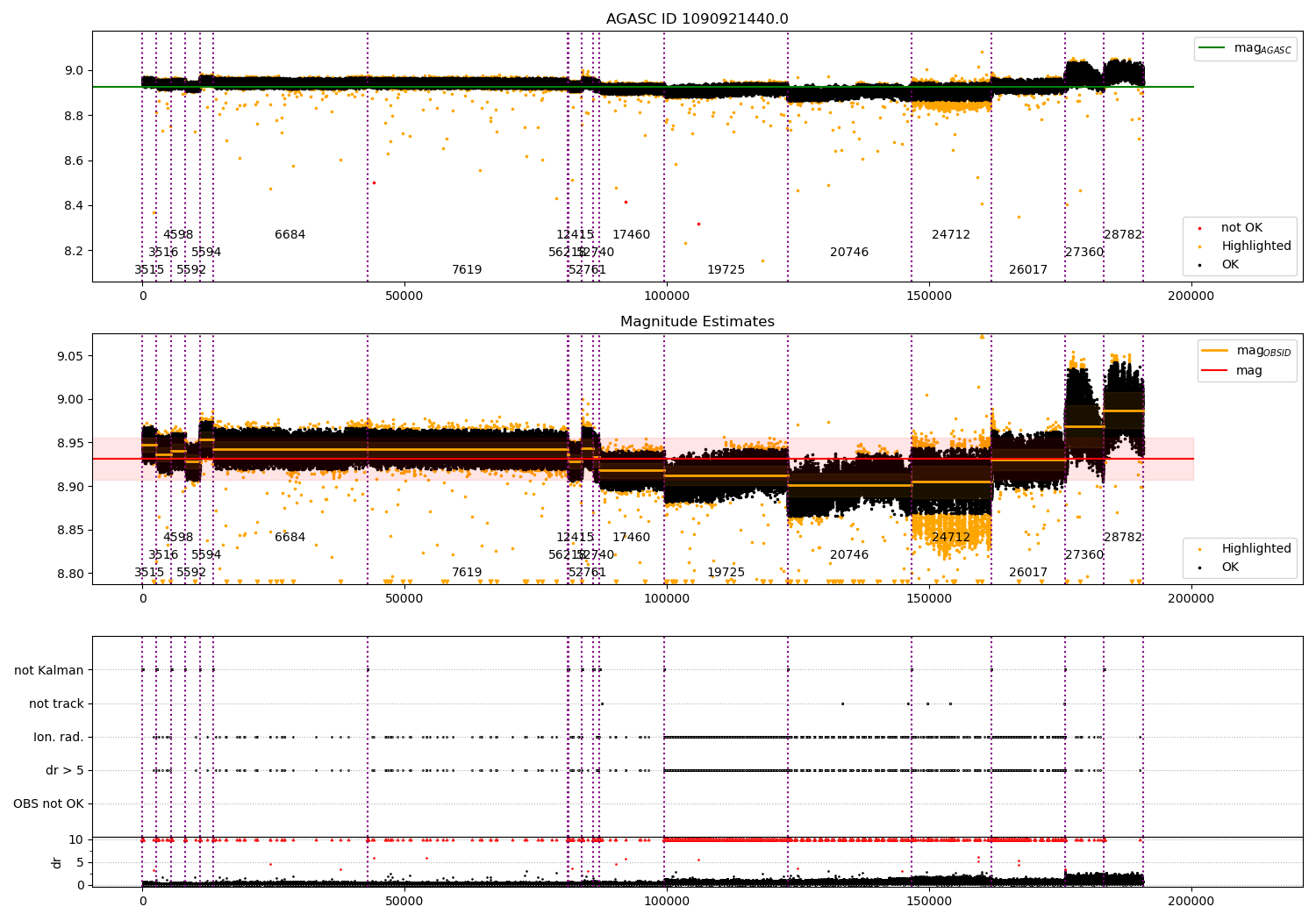Click obsid label 6684 in middle panel
This screenshot has height=921, width=1316.
coord(290,538)
